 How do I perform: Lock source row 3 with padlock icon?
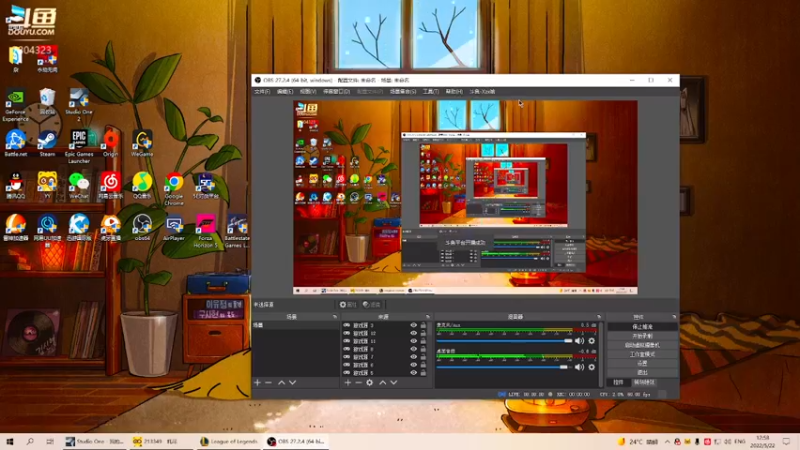tap(423, 325)
